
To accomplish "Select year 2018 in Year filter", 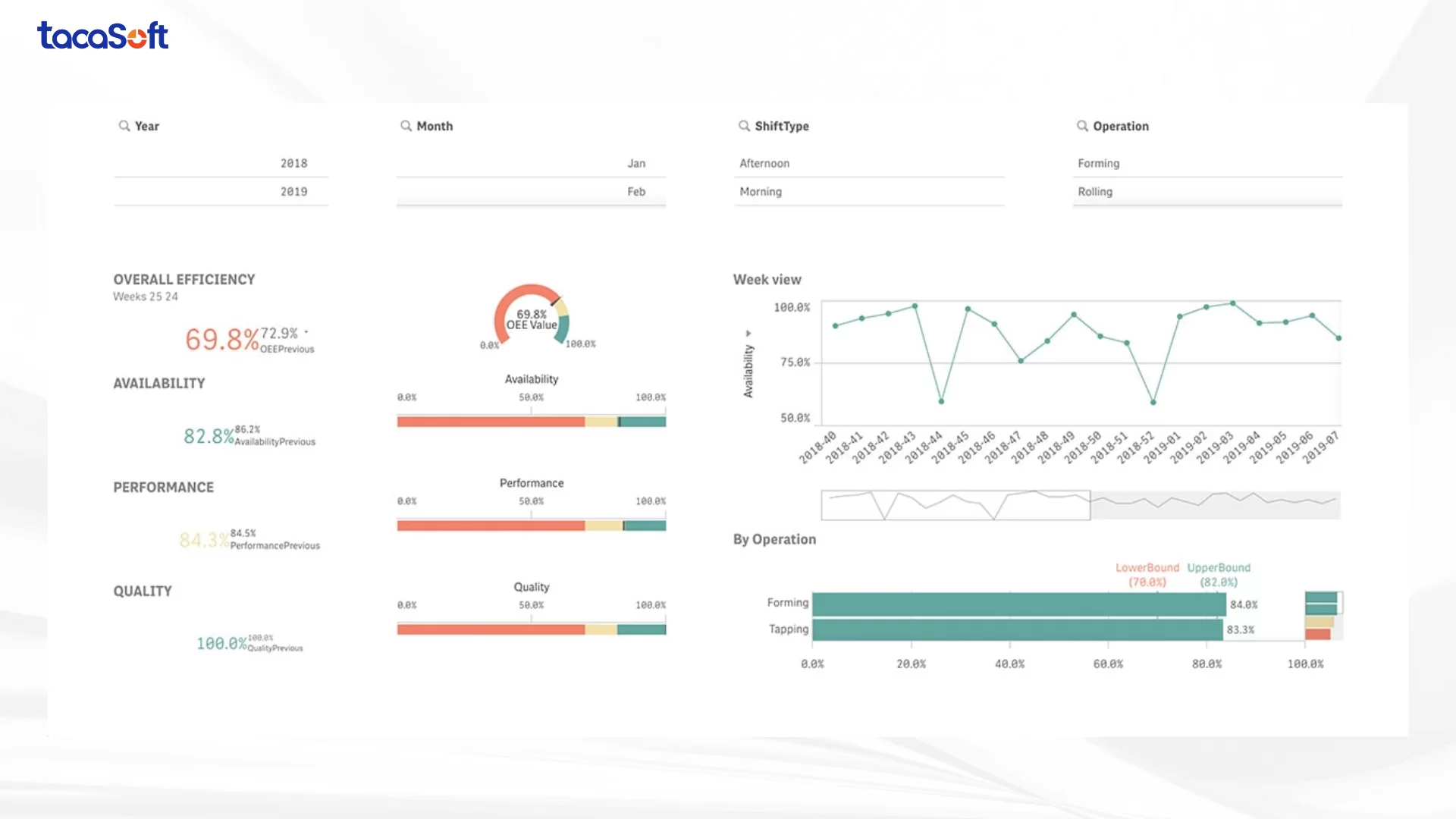I will coord(294,163).
